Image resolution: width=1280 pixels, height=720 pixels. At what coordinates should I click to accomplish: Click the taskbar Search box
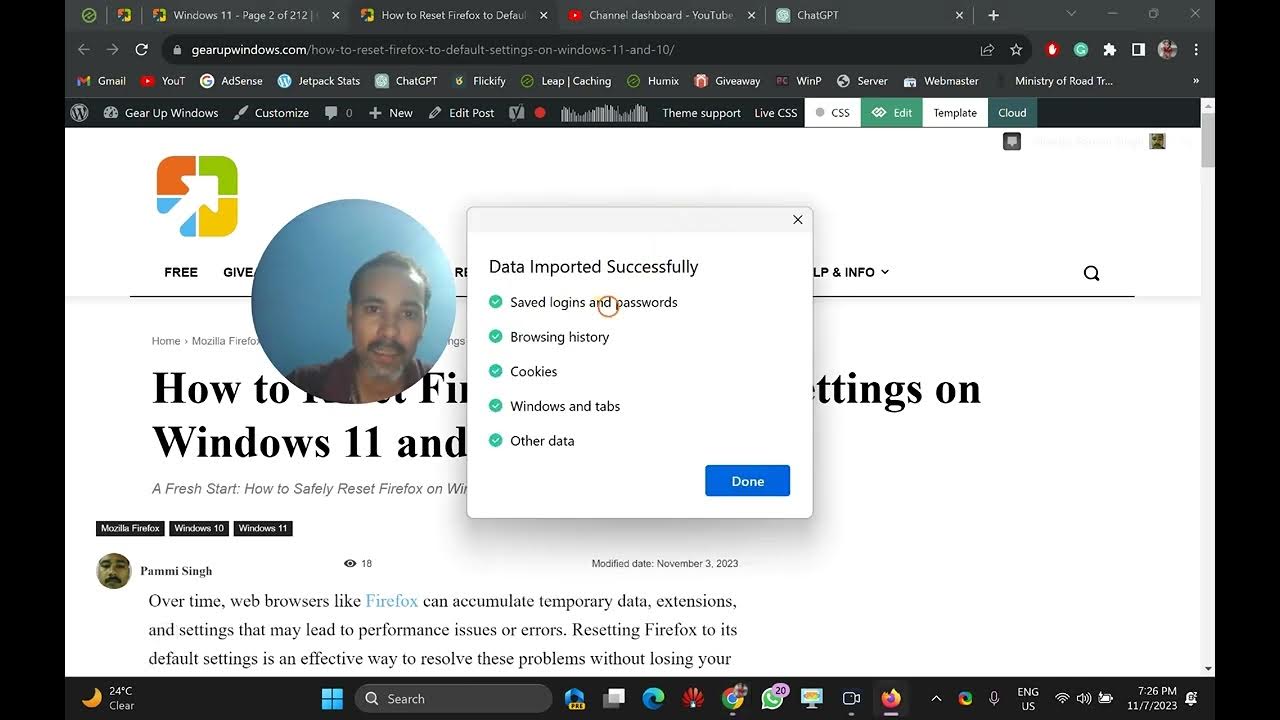click(x=454, y=698)
